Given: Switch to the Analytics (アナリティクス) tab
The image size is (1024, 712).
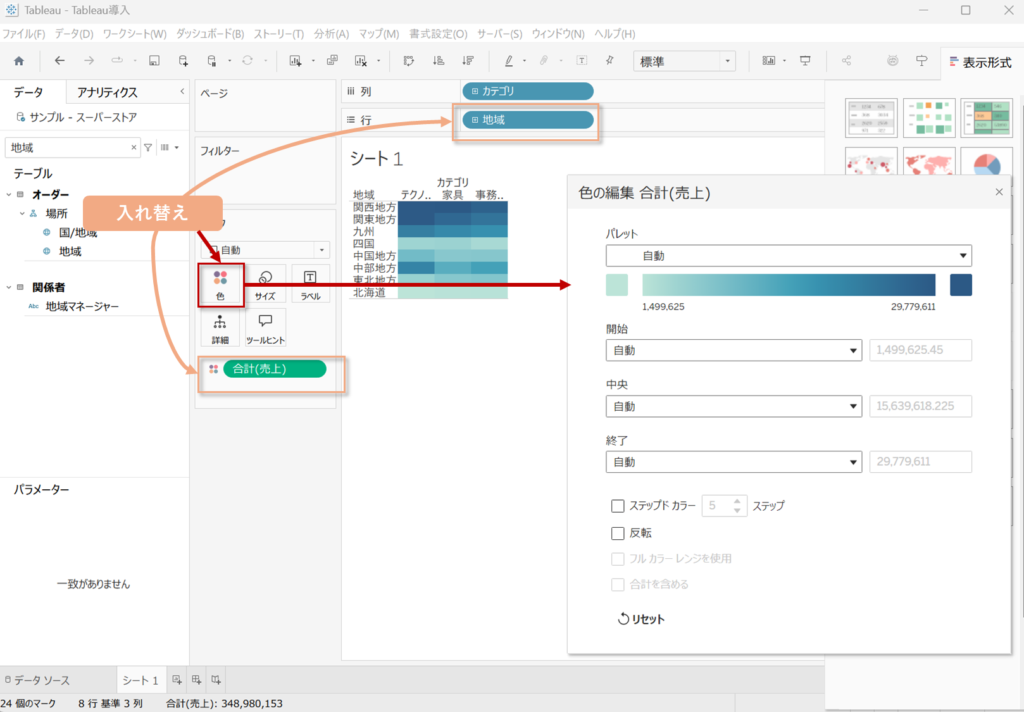Looking at the screenshot, I should click(107, 93).
